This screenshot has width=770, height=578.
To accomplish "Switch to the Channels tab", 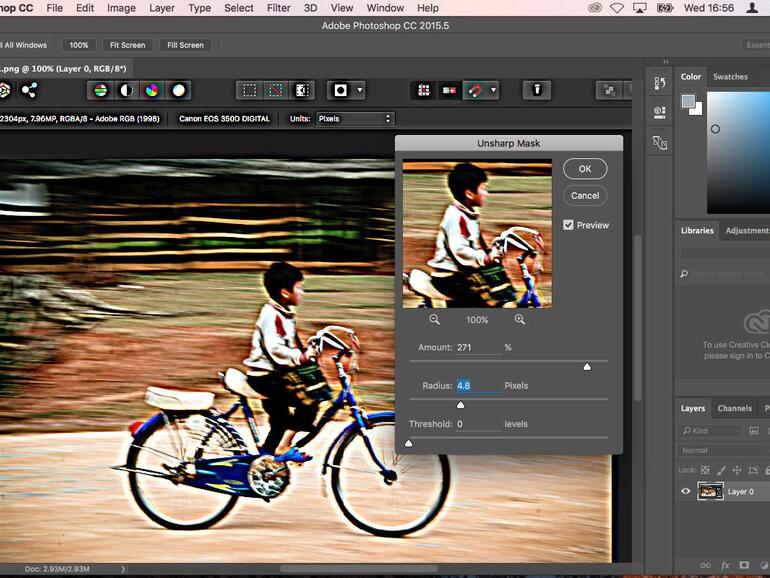I will pyautogui.click(x=734, y=408).
